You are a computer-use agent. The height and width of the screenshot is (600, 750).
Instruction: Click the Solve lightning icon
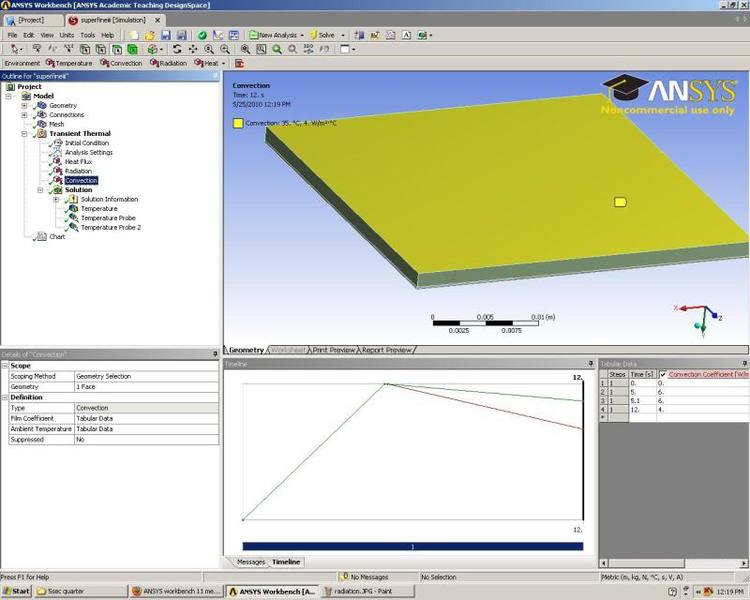click(314, 35)
